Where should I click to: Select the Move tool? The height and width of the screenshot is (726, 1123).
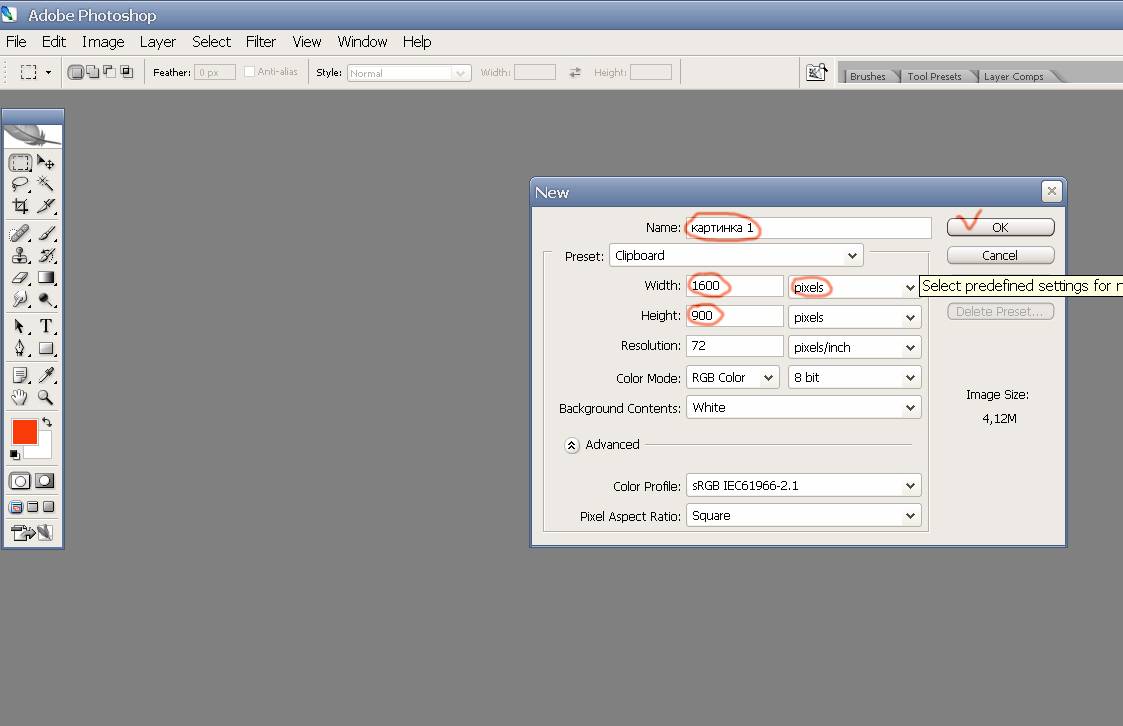tap(46, 163)
